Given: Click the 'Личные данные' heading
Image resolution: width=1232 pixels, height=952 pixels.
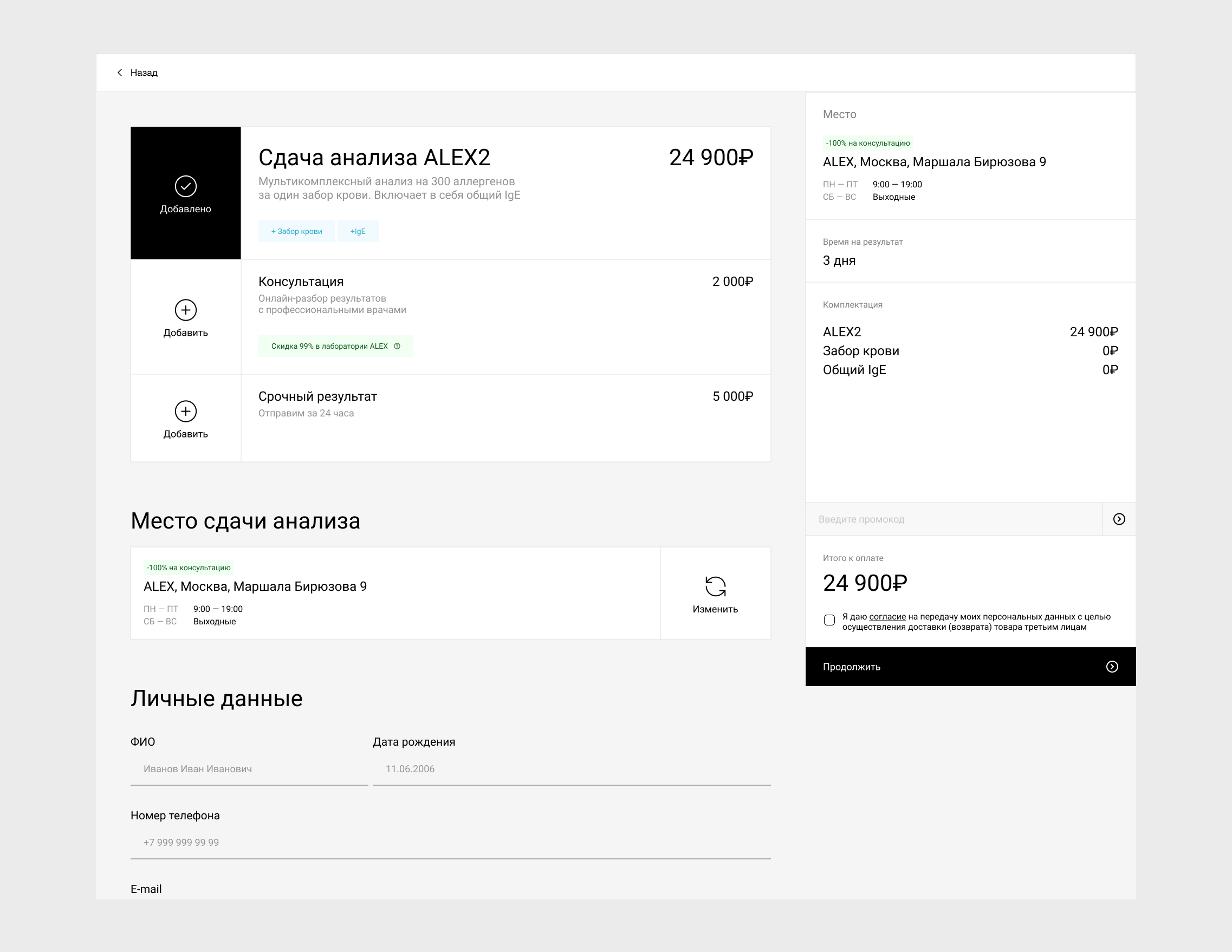Looking at the screenshot, I should click(x=217, y=698).
